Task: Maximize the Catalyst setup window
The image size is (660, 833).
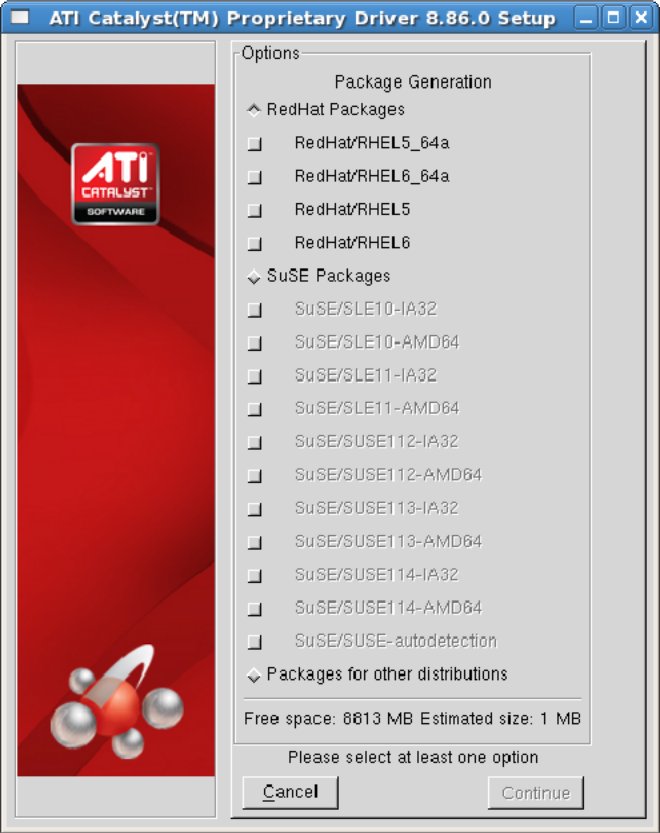Action: pyautogui.click(x=613, y=18)
